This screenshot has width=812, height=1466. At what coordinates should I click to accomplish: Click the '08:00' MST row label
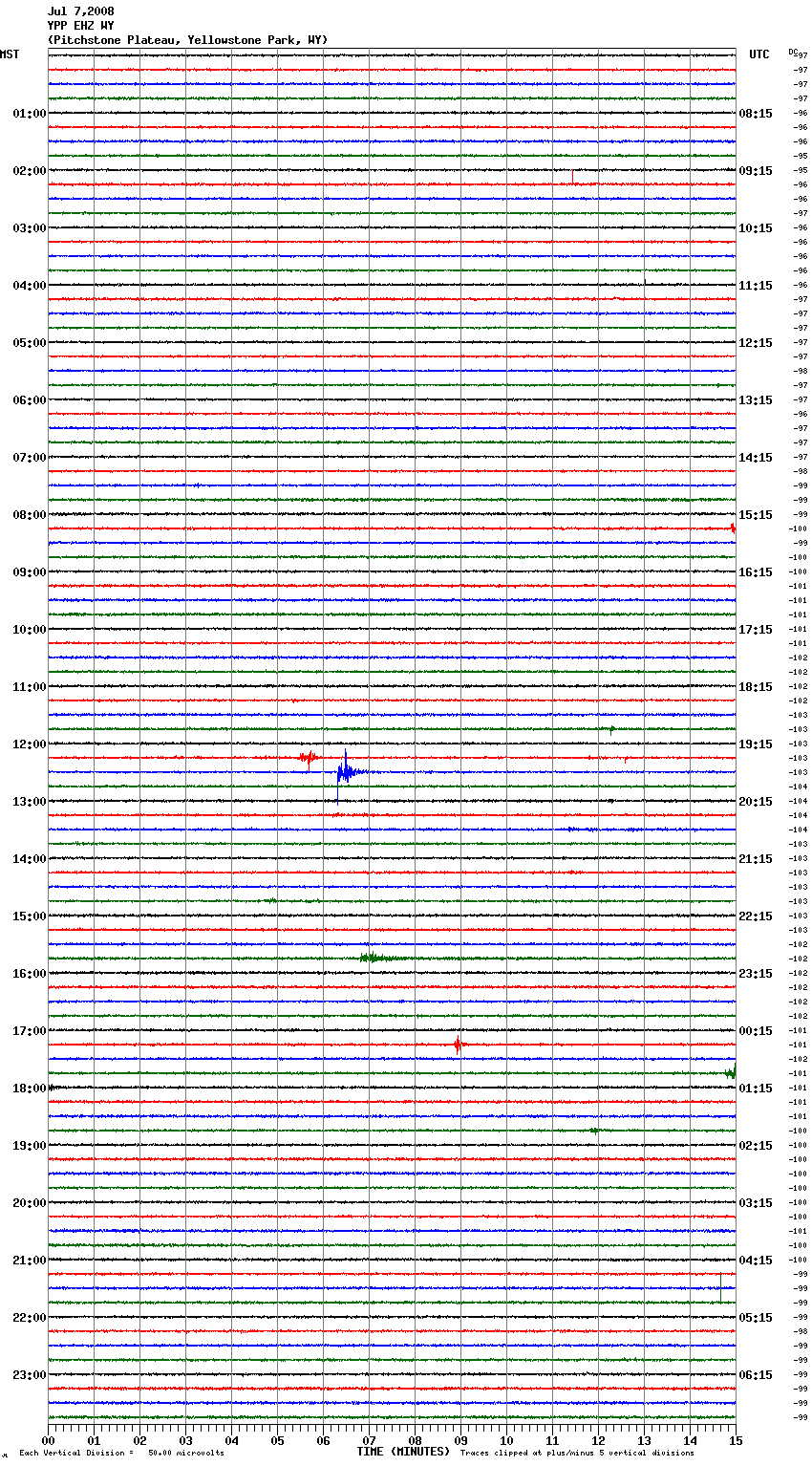pyautogui.click(x=29, y=515)
